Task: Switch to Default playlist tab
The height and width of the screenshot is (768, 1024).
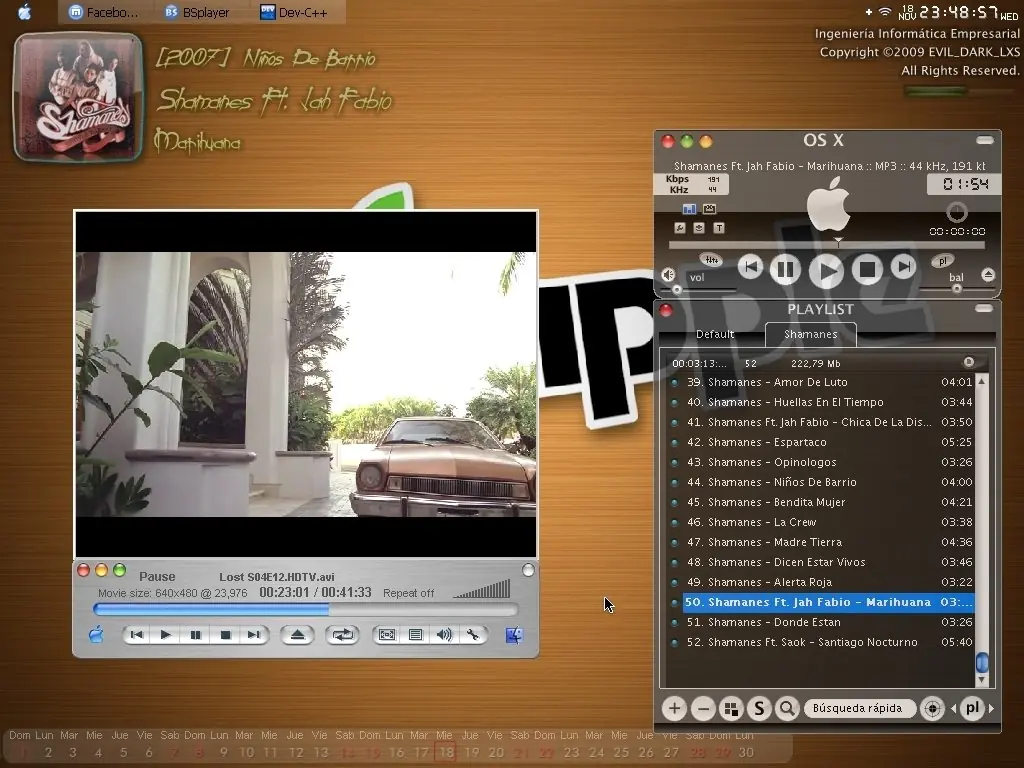Action: 715,334
